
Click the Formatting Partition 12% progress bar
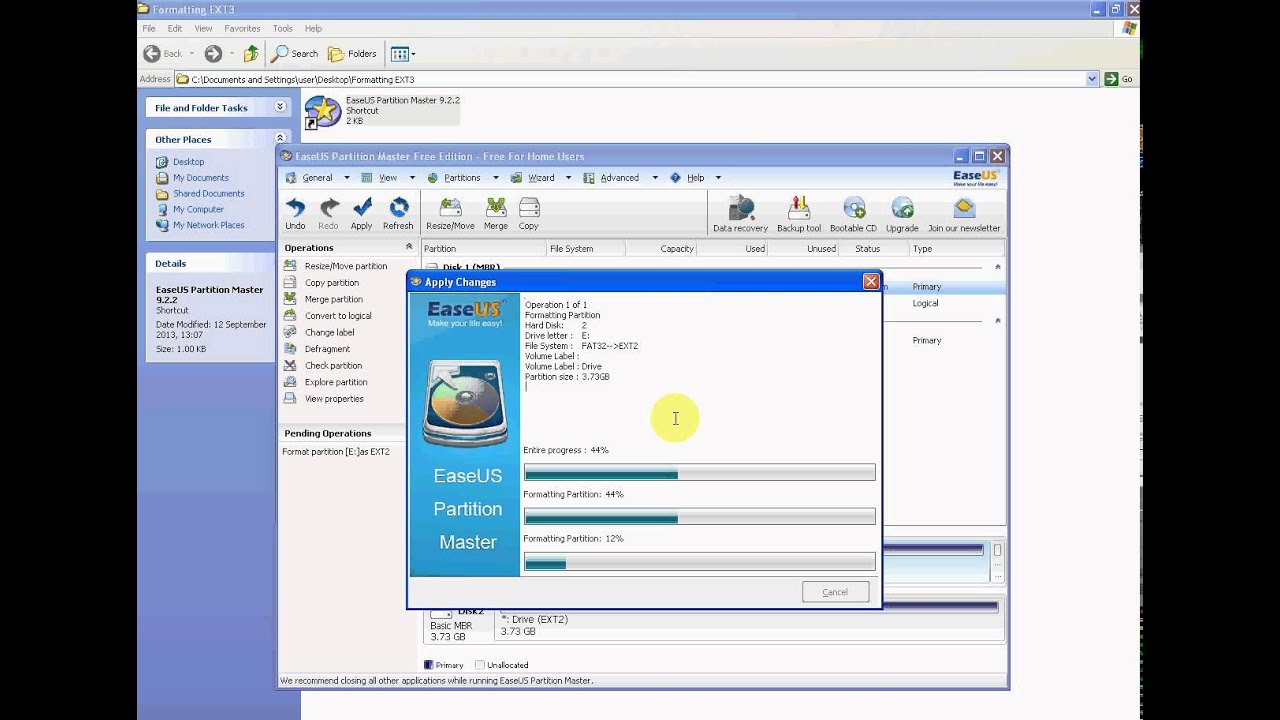699,563
